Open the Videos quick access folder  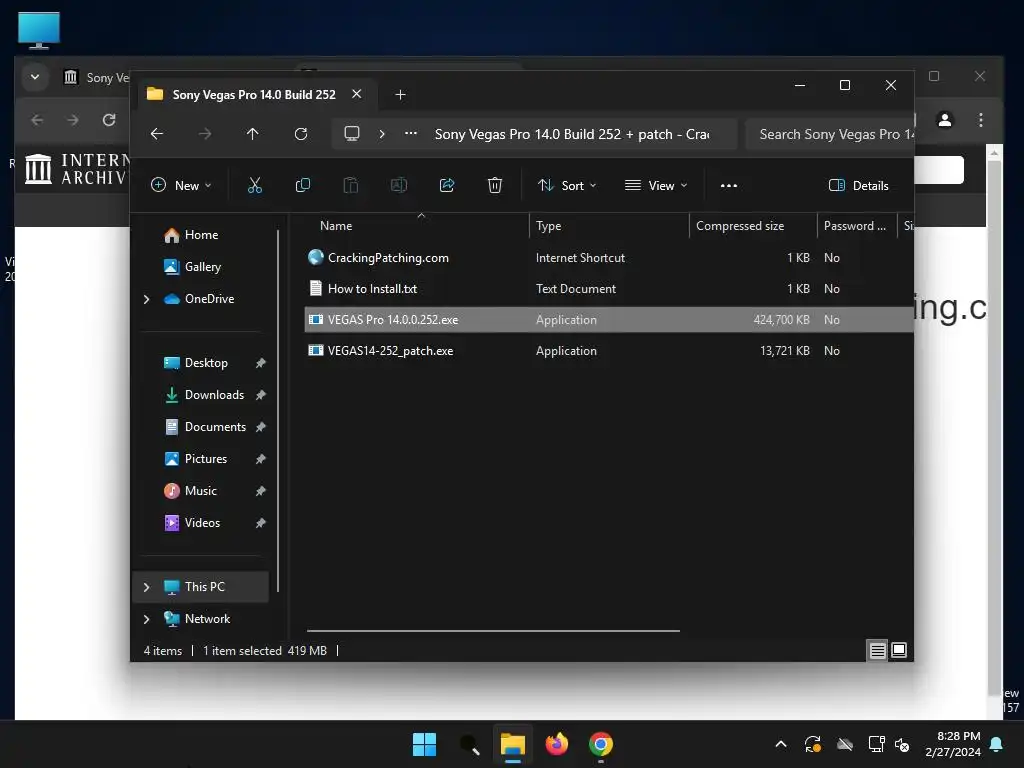click(202, 523)
